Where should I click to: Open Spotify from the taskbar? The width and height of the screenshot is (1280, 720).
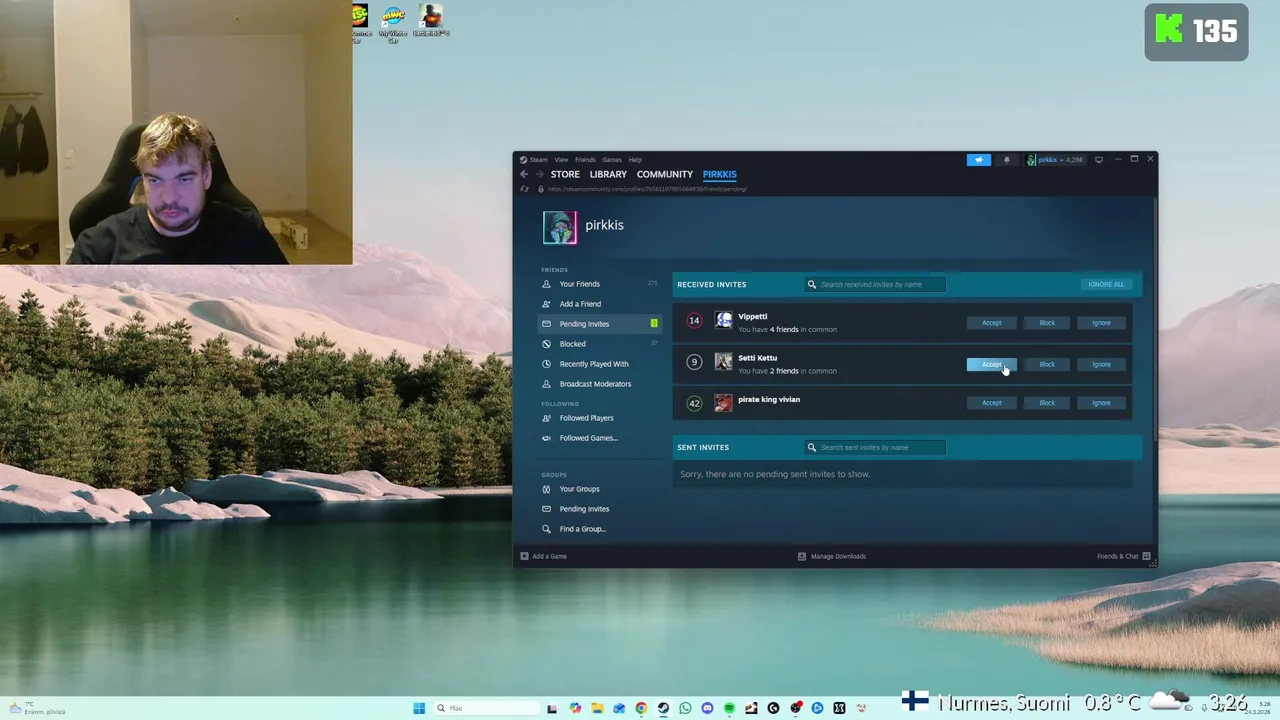[729, 708]
